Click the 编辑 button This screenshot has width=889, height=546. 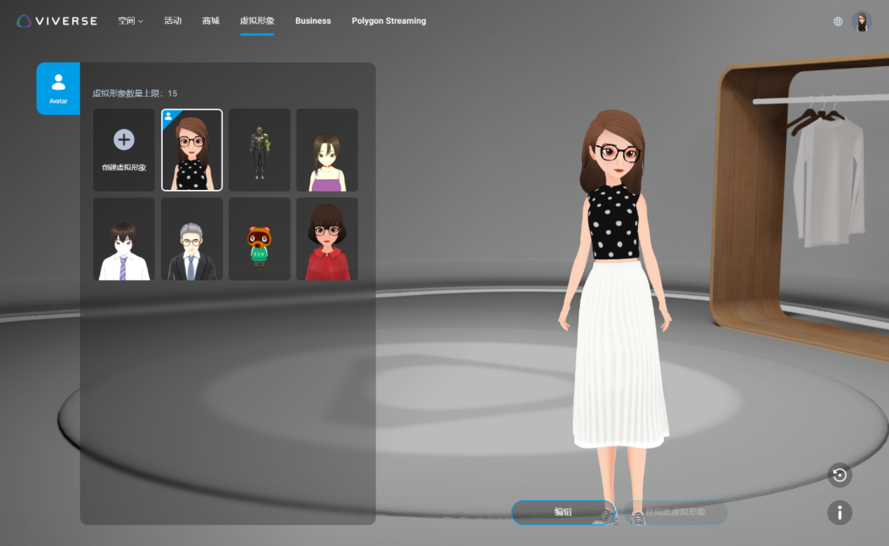click(563, 512)
